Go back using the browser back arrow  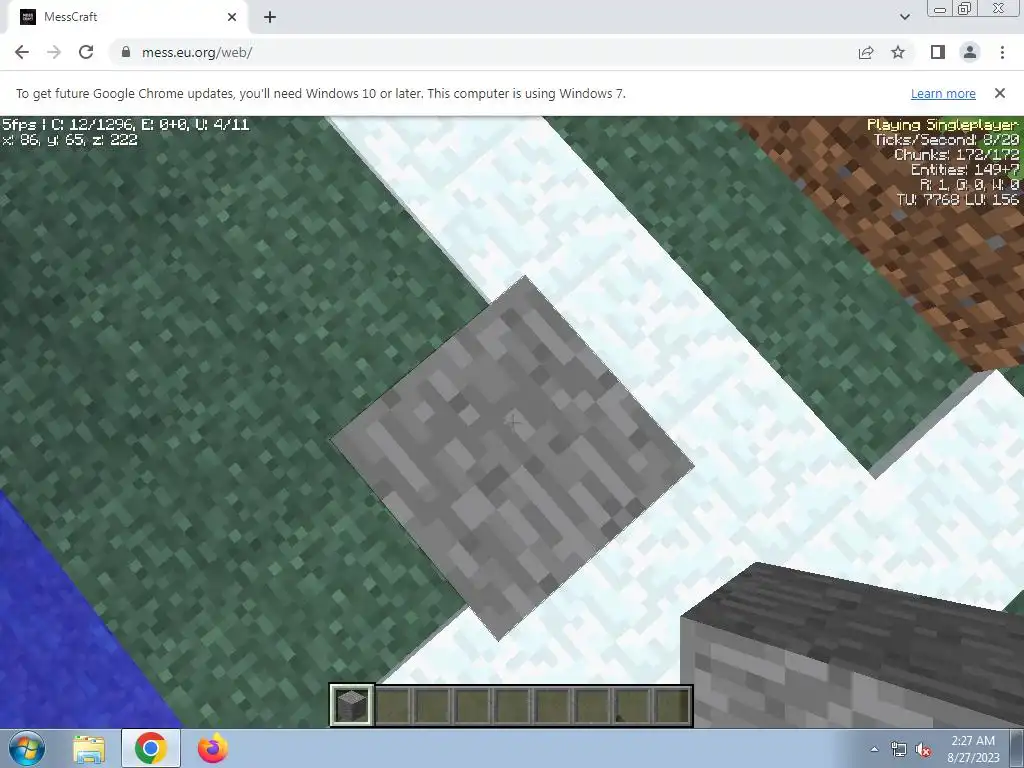(22, 52)
